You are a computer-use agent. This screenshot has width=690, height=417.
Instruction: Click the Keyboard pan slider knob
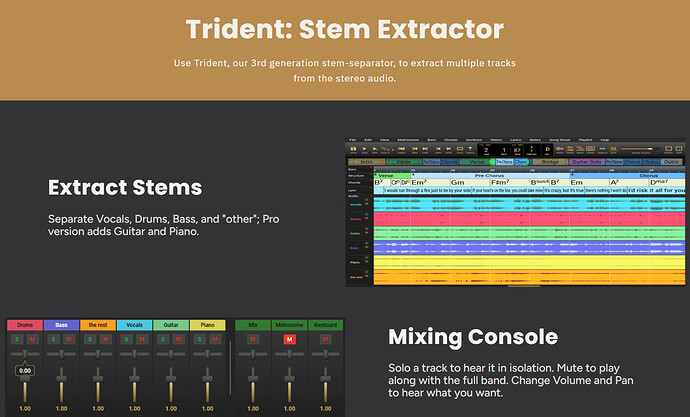(x=326, y=354)
